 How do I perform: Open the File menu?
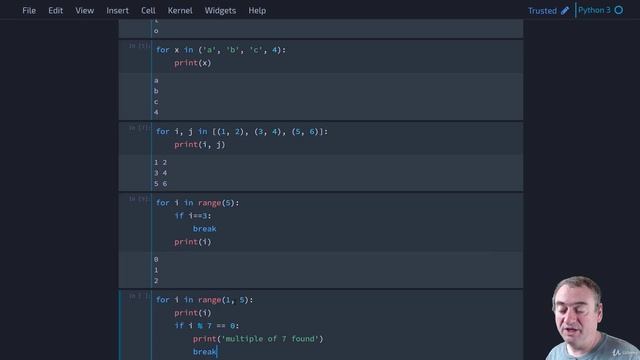29,11
